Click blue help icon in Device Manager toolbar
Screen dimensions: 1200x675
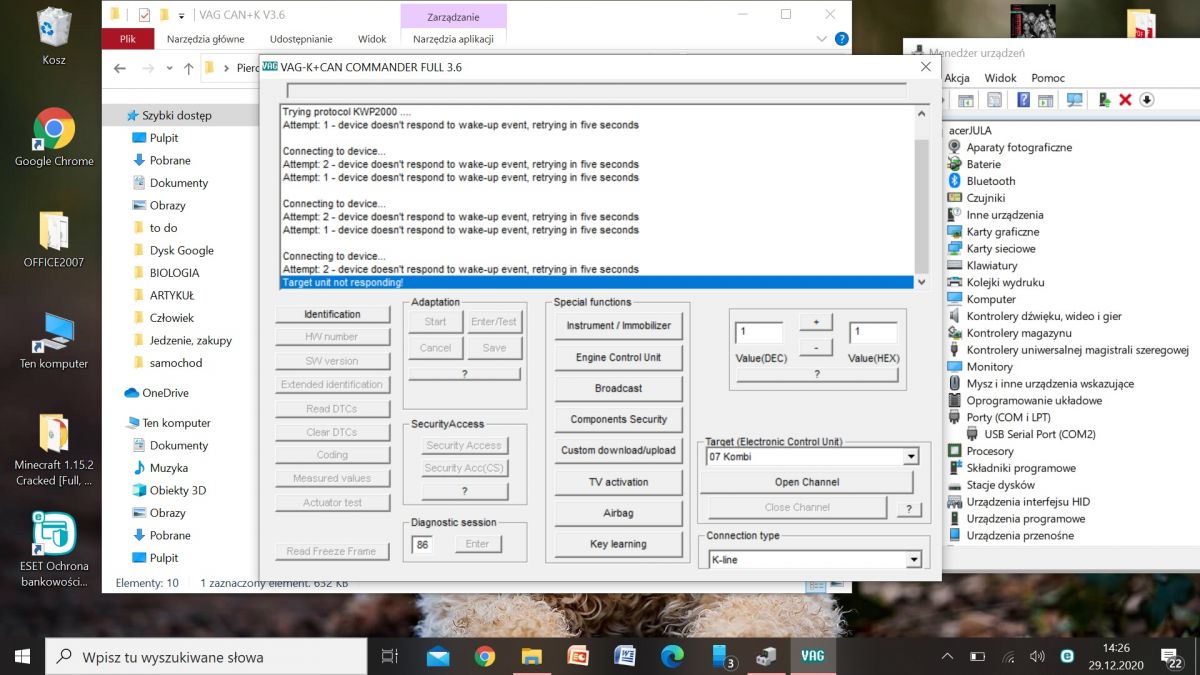[1023, 100]
